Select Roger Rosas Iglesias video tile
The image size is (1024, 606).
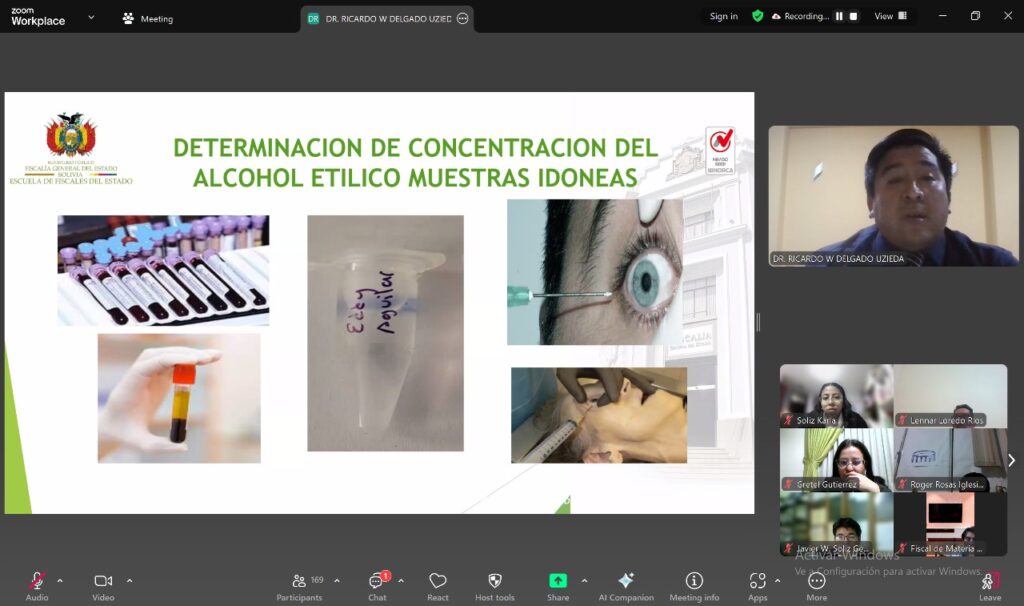[950, 460]
